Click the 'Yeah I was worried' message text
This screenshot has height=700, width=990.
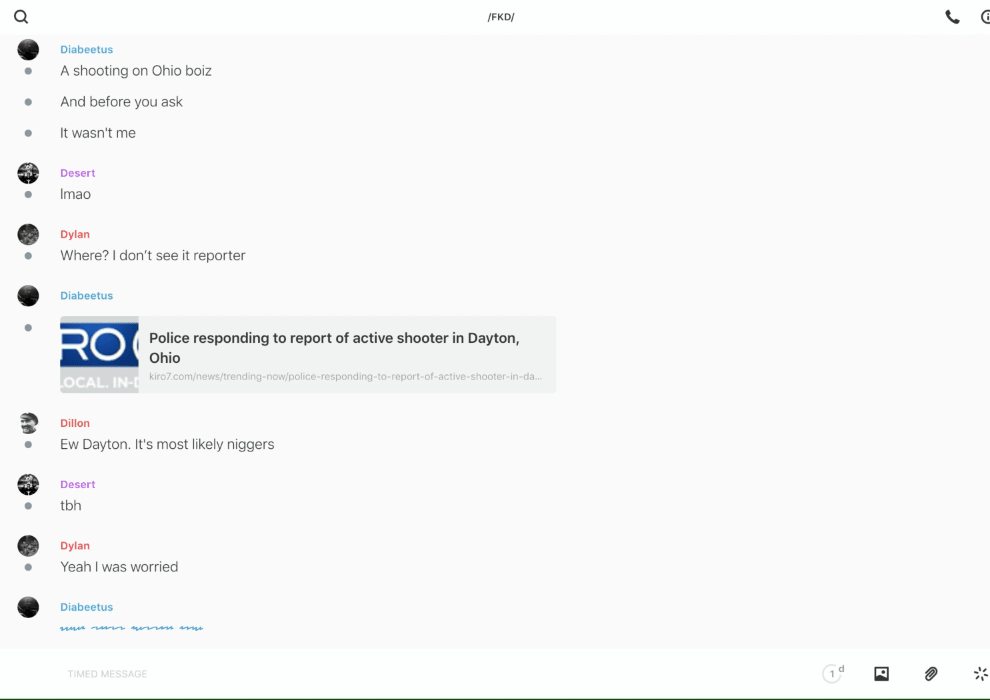[119, 567]
